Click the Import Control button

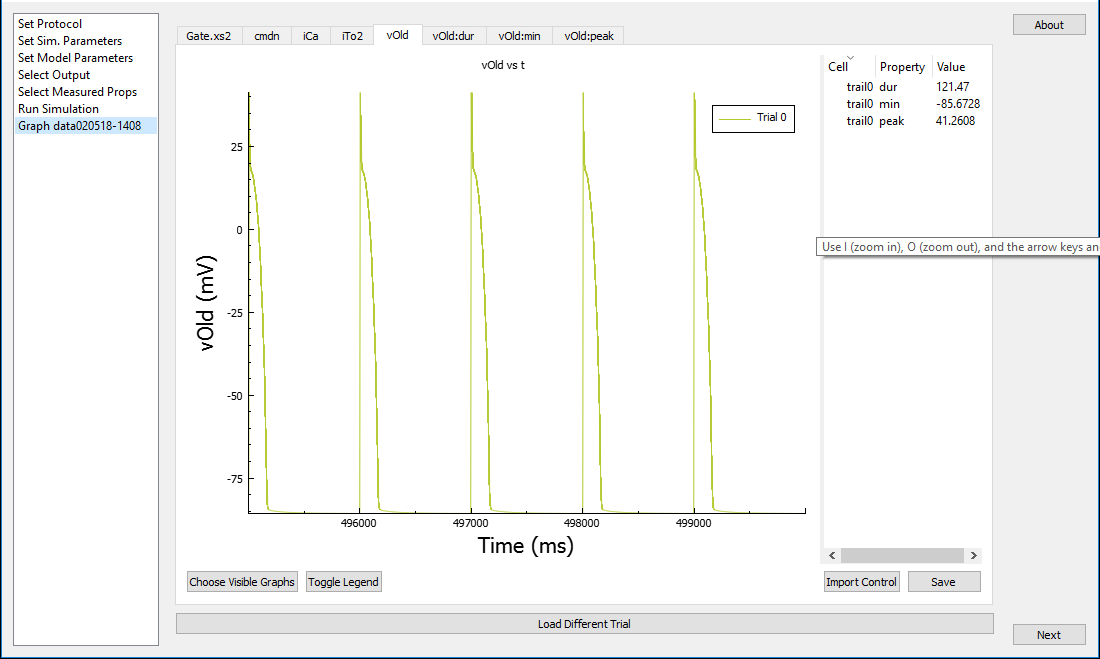click(861, 582)
